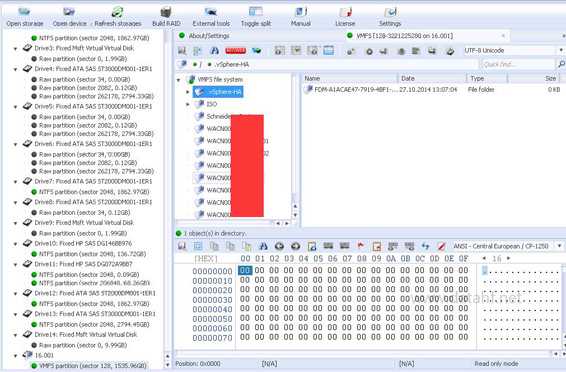
Task: Click the binoculars Find icon in the hex viewer toolbar
Action: 263,246
